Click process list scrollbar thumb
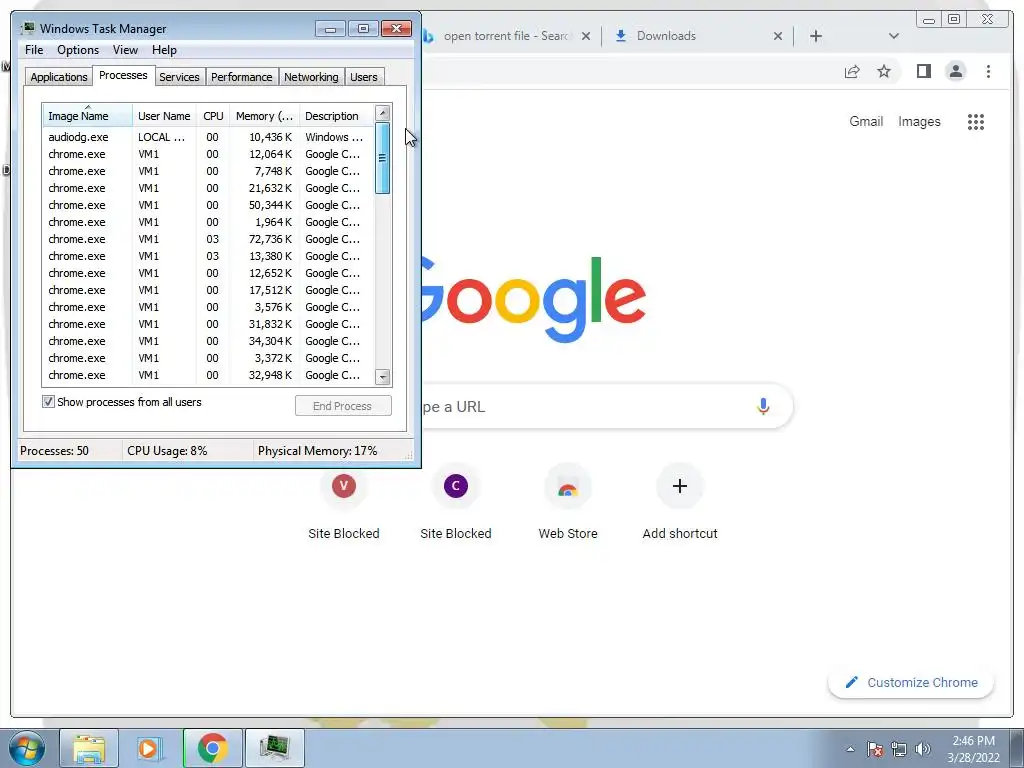 point(383,158)
